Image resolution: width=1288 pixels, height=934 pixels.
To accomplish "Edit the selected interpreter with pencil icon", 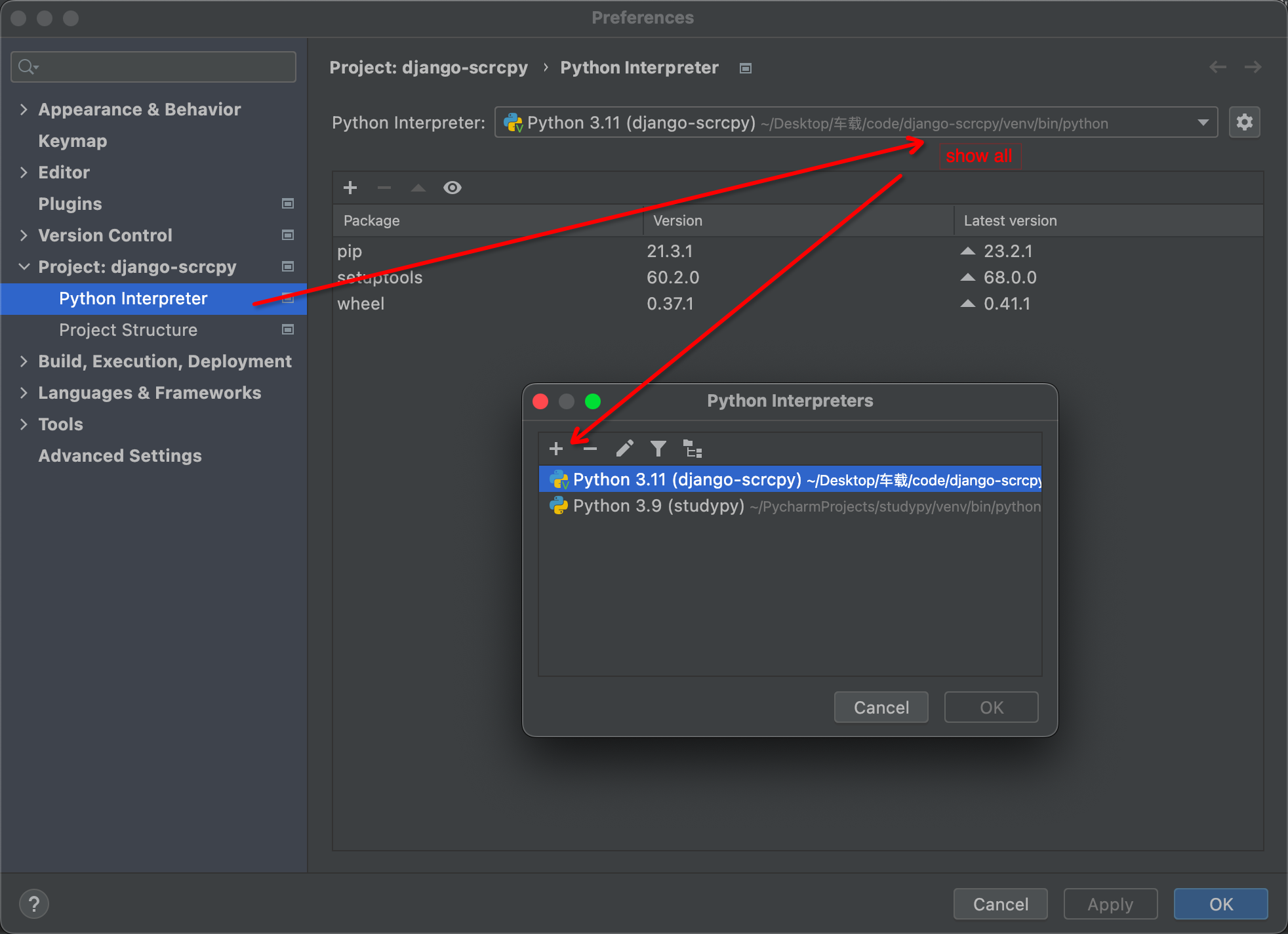I will tap(624, 449).
